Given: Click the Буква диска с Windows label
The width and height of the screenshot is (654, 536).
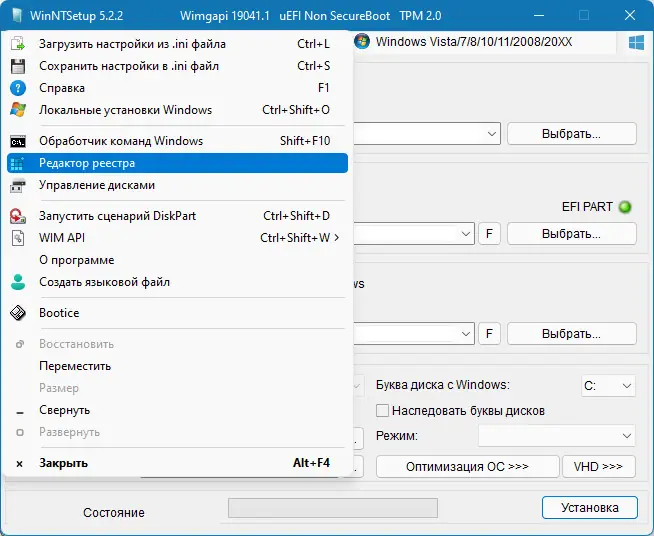Looking at the screenshot, I should coord(443,385).
